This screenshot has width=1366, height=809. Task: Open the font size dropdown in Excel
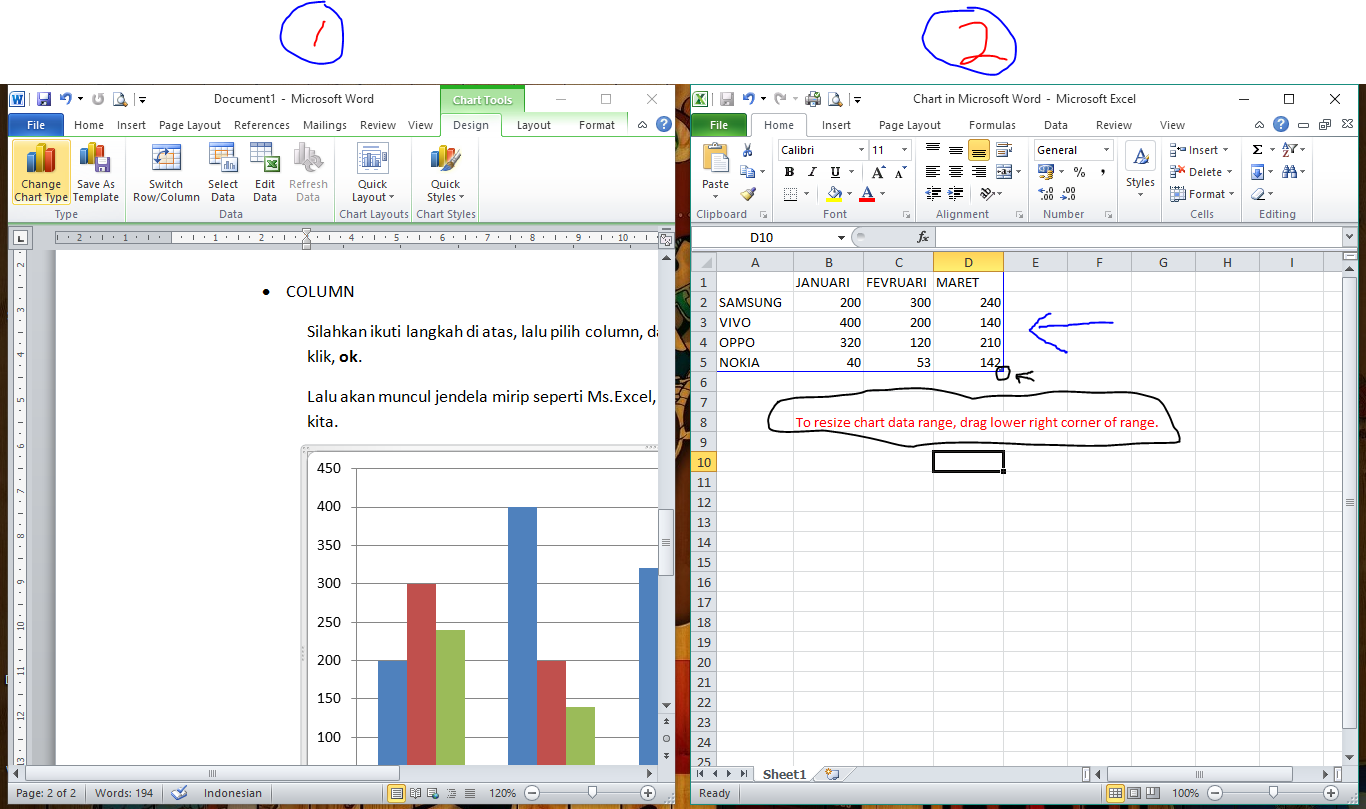(x=906, y=148)
